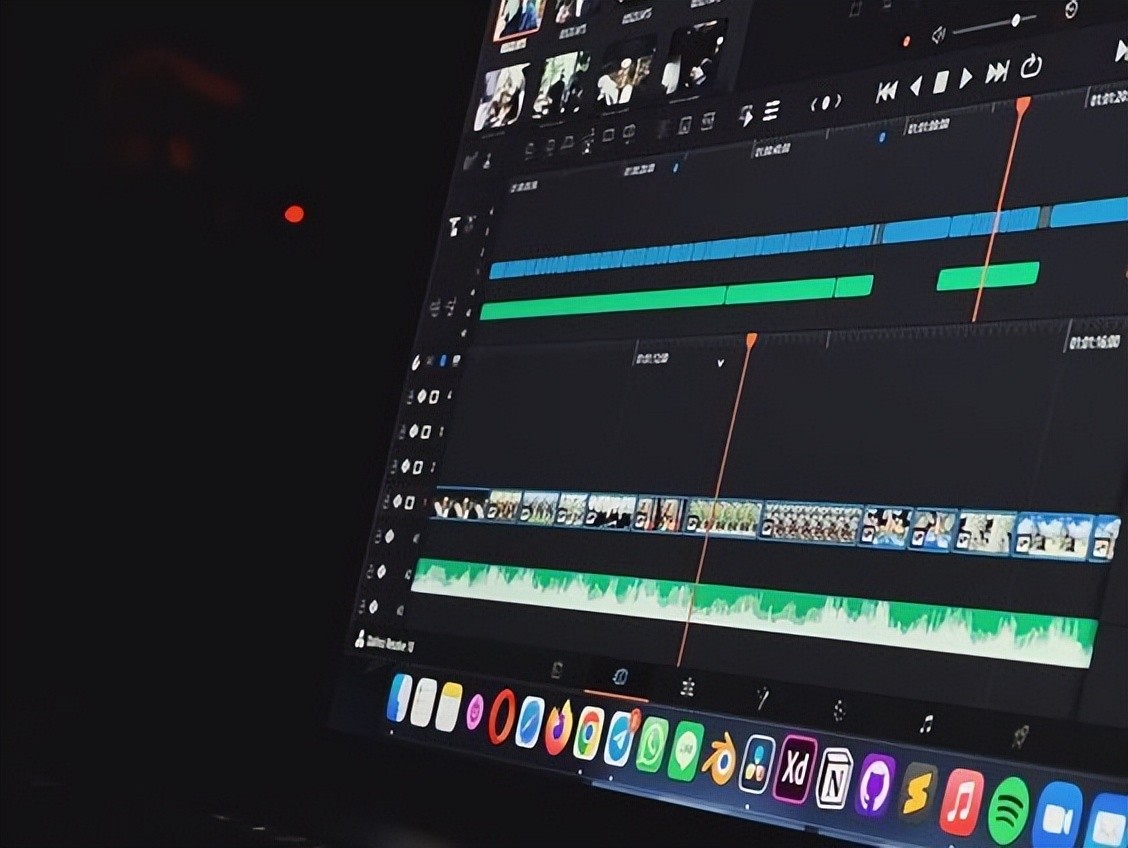Click the first video thumbnail in the lower timeline track
The height and width of the screenshot is (848, 1128).
(461, 505)
